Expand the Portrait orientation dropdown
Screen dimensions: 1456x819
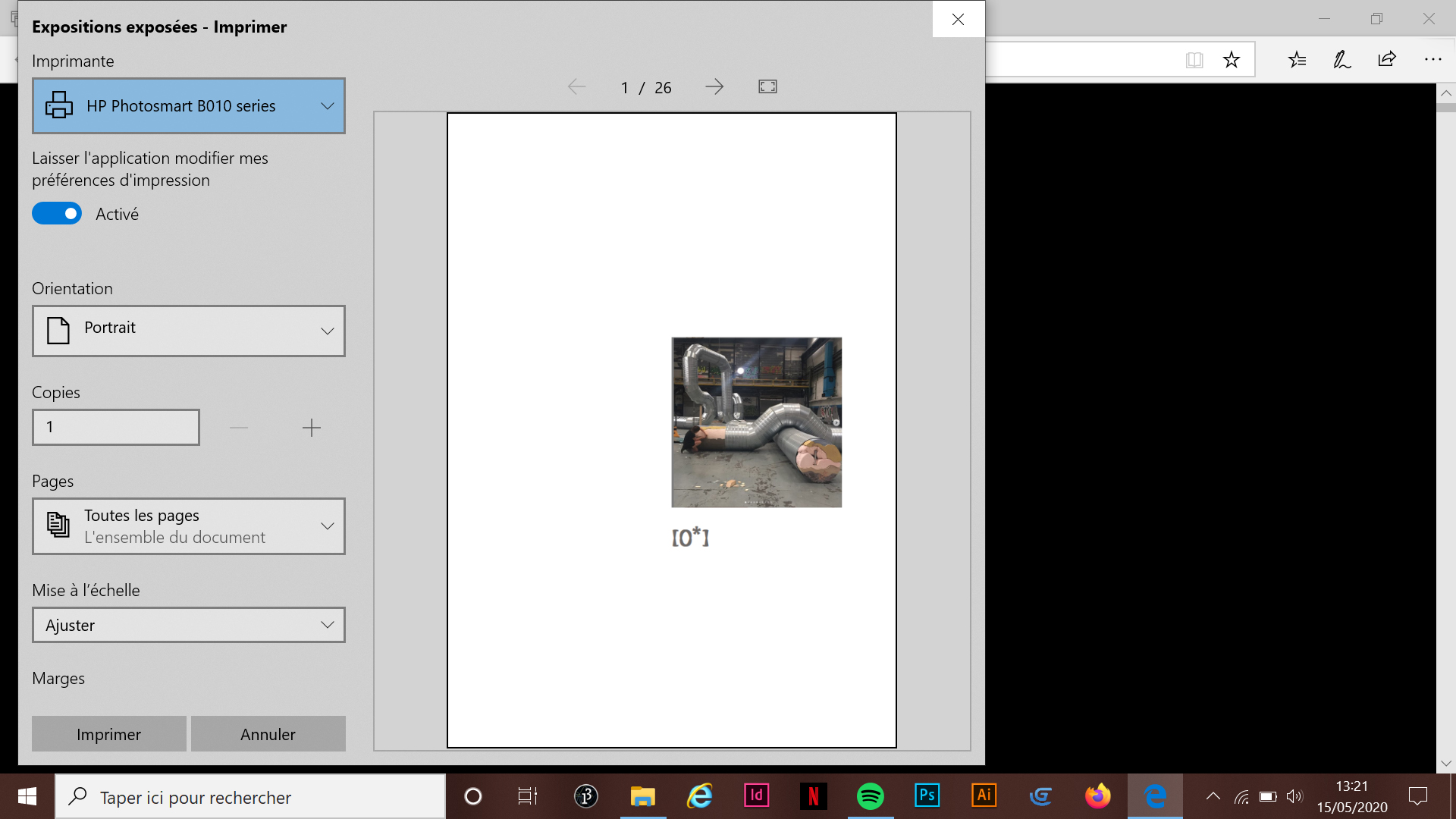pos(189,331)
